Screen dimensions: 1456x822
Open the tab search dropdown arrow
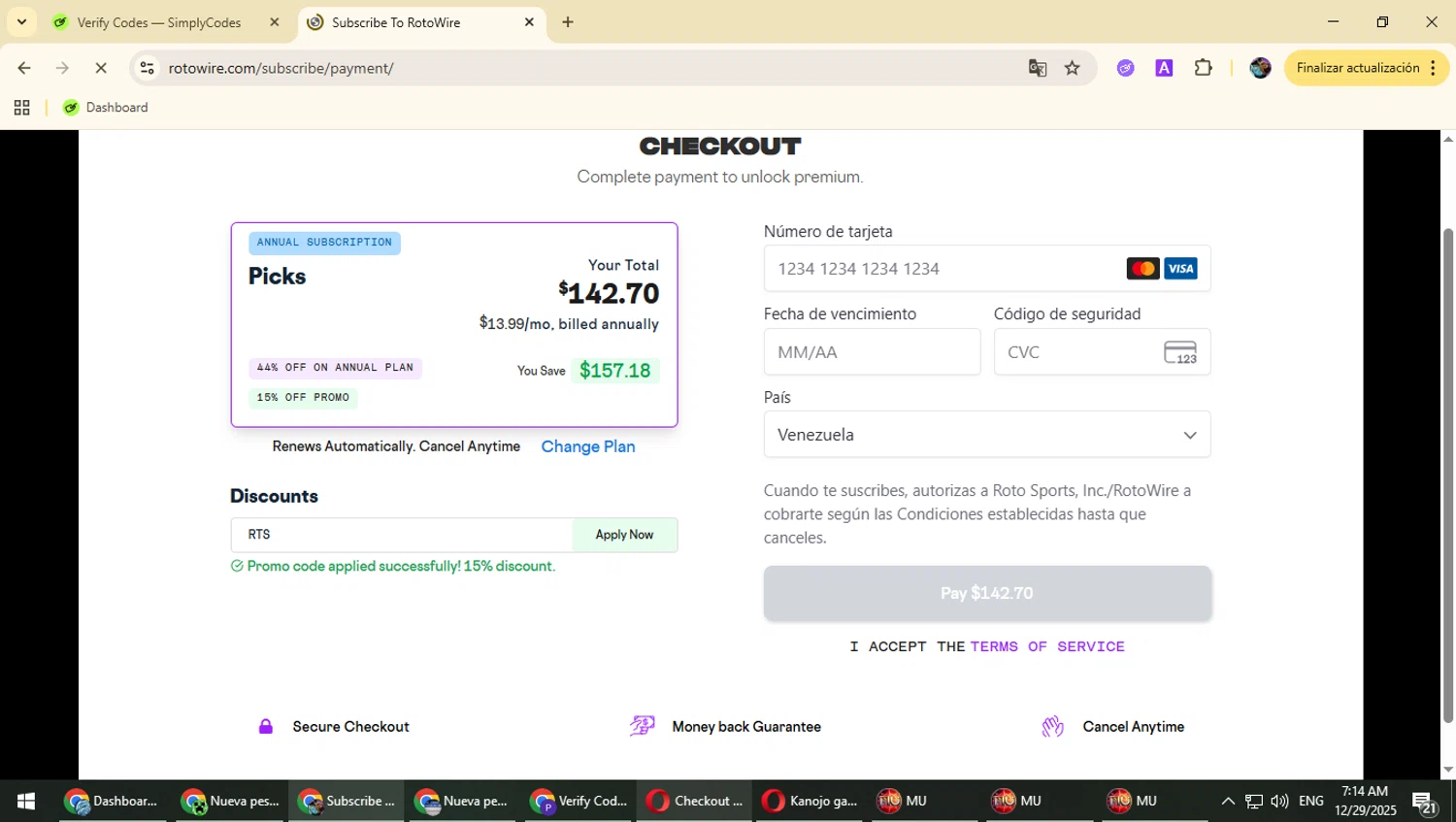21,21
